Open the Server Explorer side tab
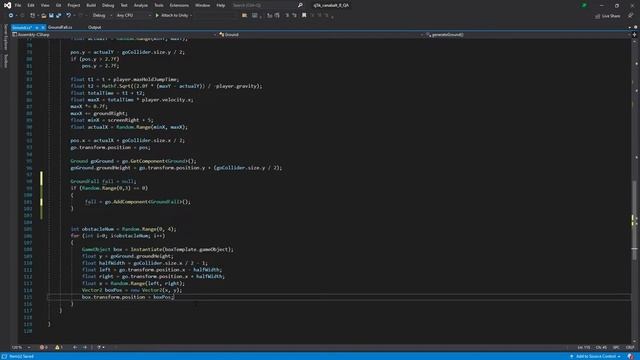The height and width of the screenshot is (360, 640). pyautogui.click(x=5, y=37)
